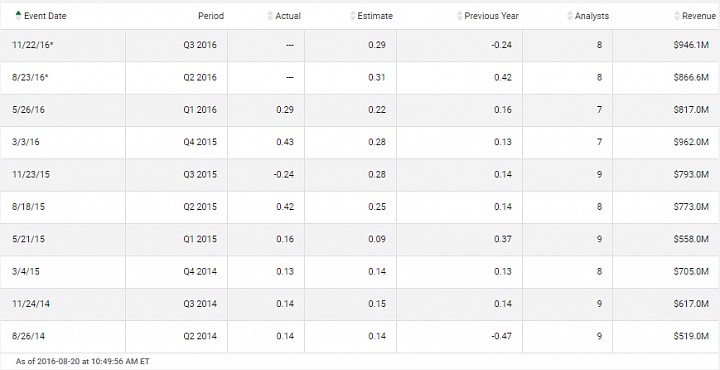Click the -0.24 actual for Q3 2015
Image resolution: width=720 pixels, height=370 pixels.
(x=283, y=174)
